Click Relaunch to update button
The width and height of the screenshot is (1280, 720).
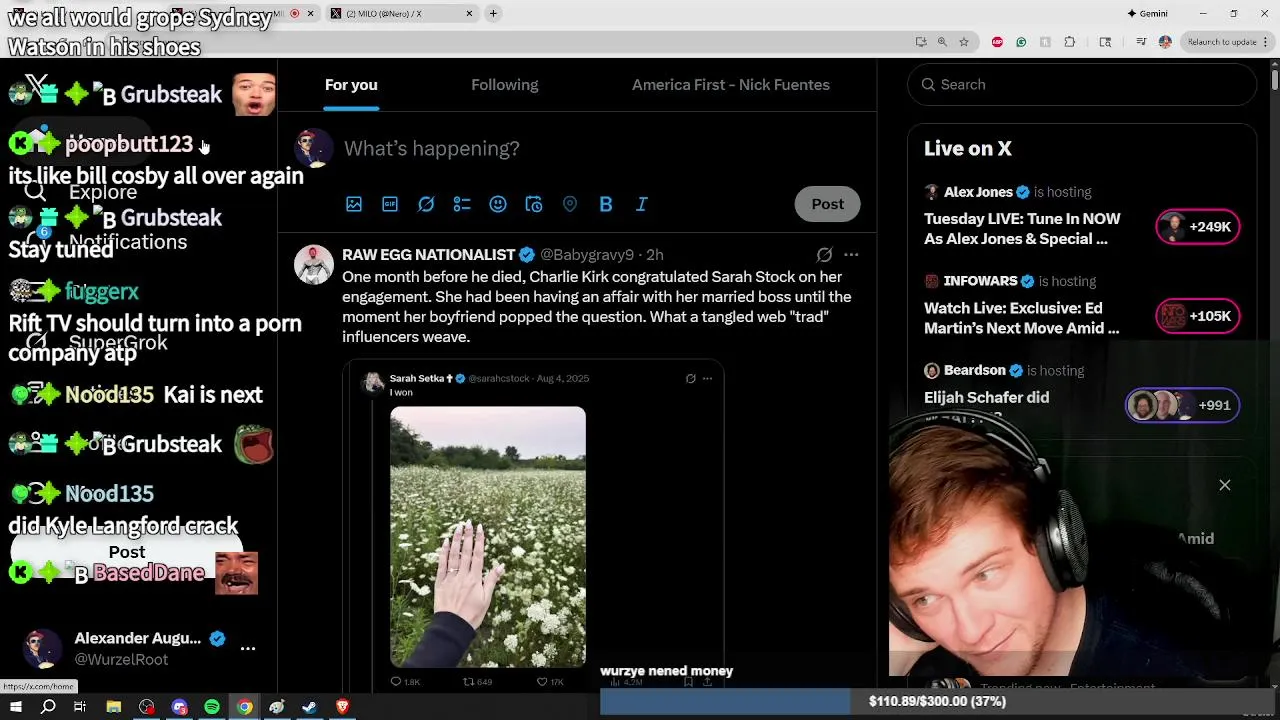pyautogui.click(x=1221, y=42)
